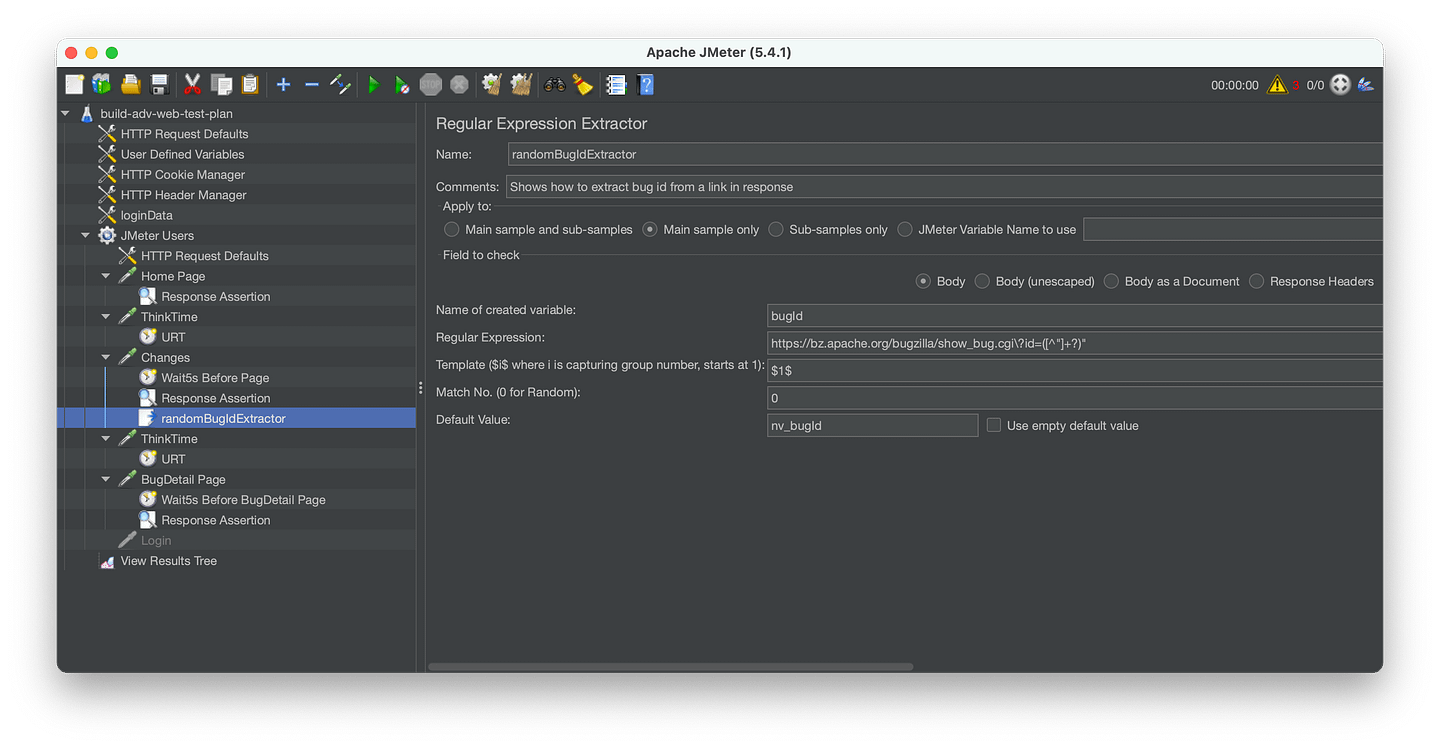Collapse all nodes with minus icon

click(311, 85)
